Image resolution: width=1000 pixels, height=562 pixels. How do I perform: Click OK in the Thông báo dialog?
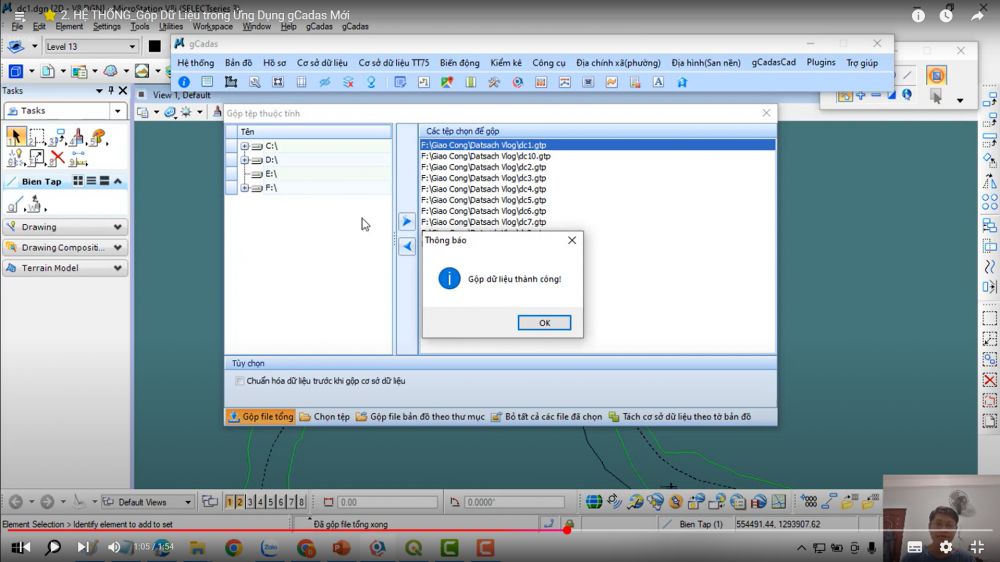544,323
